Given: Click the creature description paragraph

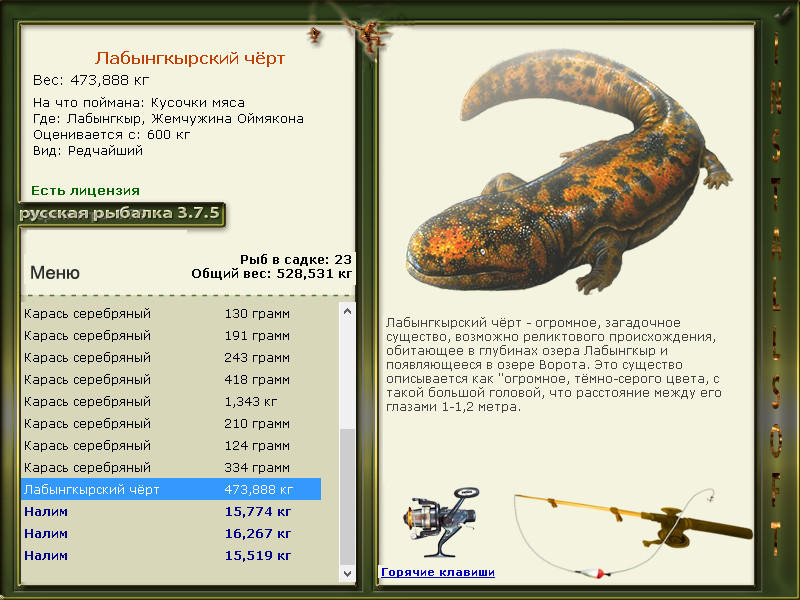Looking at the screenshot, I should click(554, 364).
